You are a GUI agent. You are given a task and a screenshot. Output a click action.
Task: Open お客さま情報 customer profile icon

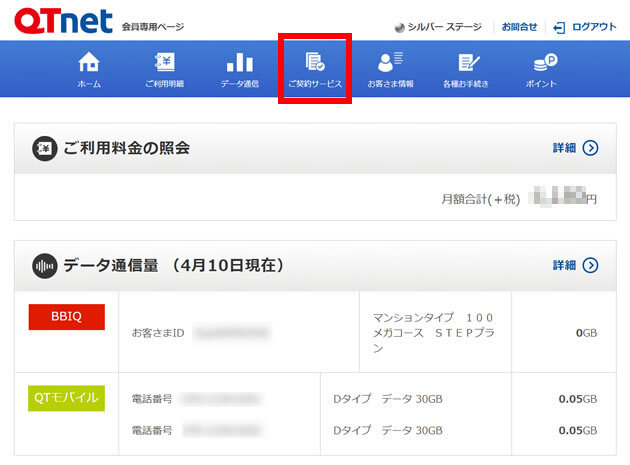click(x=390, y=62)
